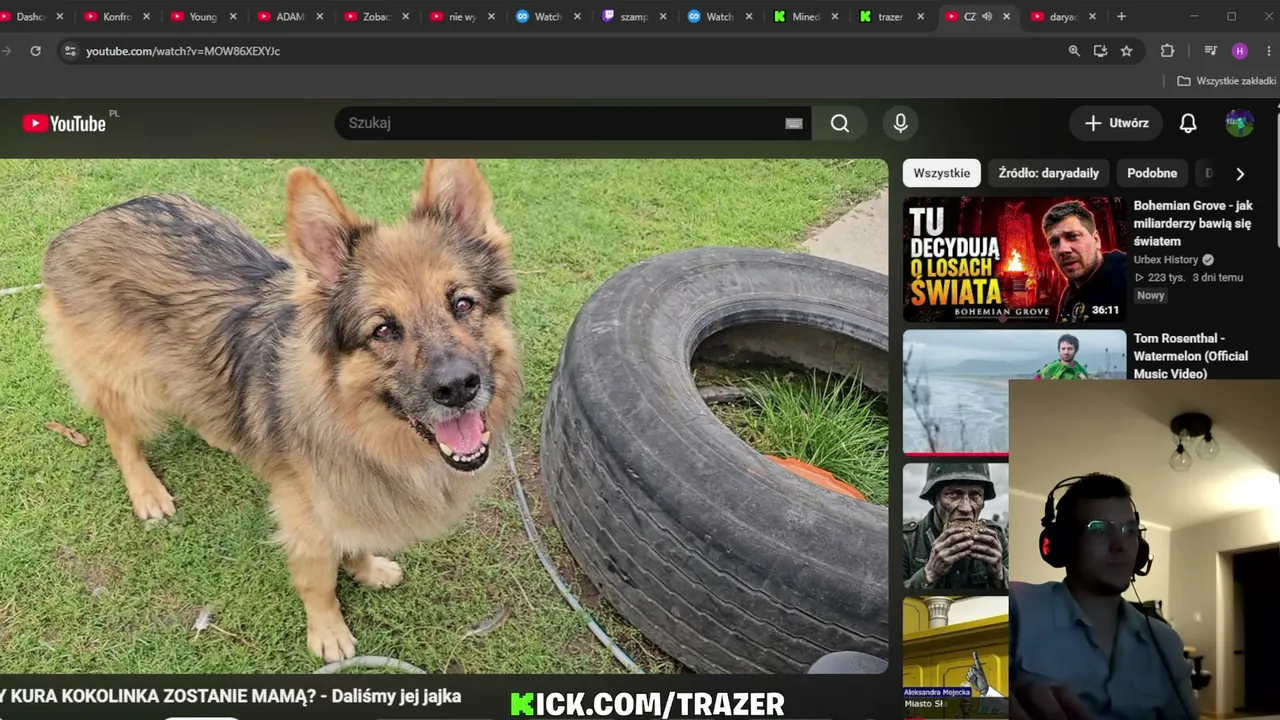This screenshot has height=720, width=1280.
Task: Click the KURA KOKOLINKA video title text
Action: click(x=231, y=696)
